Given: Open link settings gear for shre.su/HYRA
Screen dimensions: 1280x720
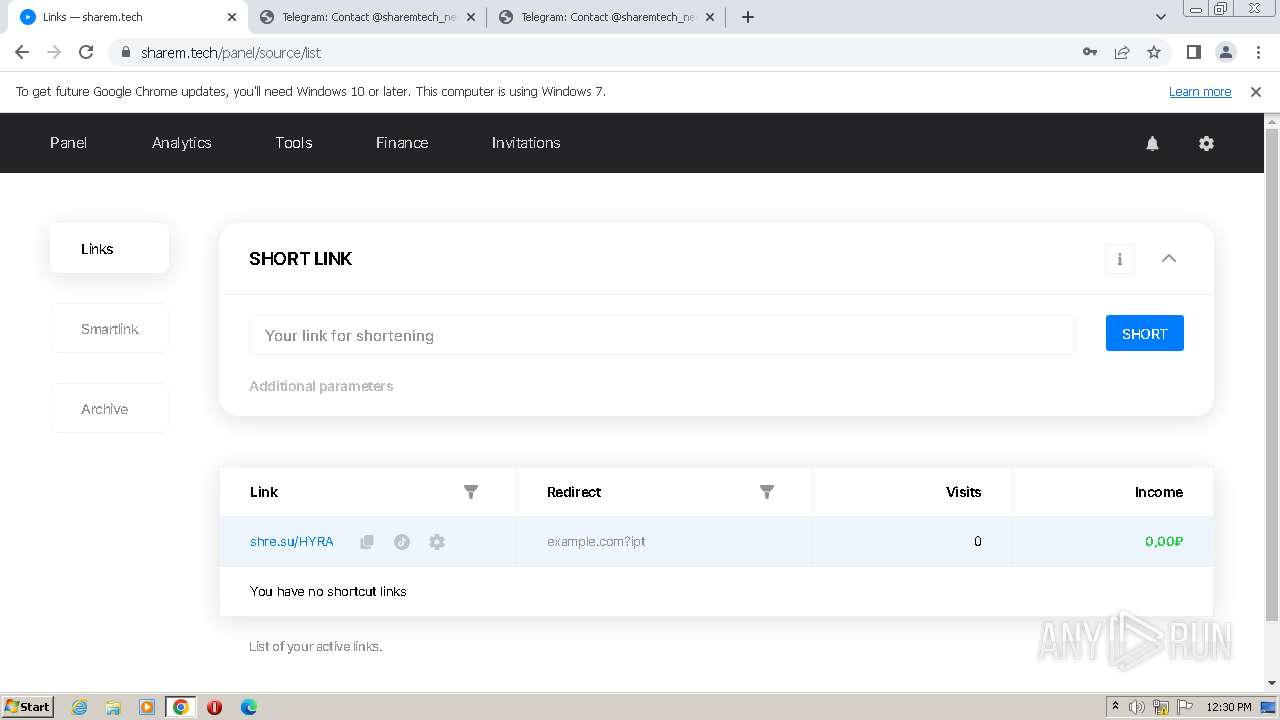Looking at the screenshot, I should pos(437,542).
